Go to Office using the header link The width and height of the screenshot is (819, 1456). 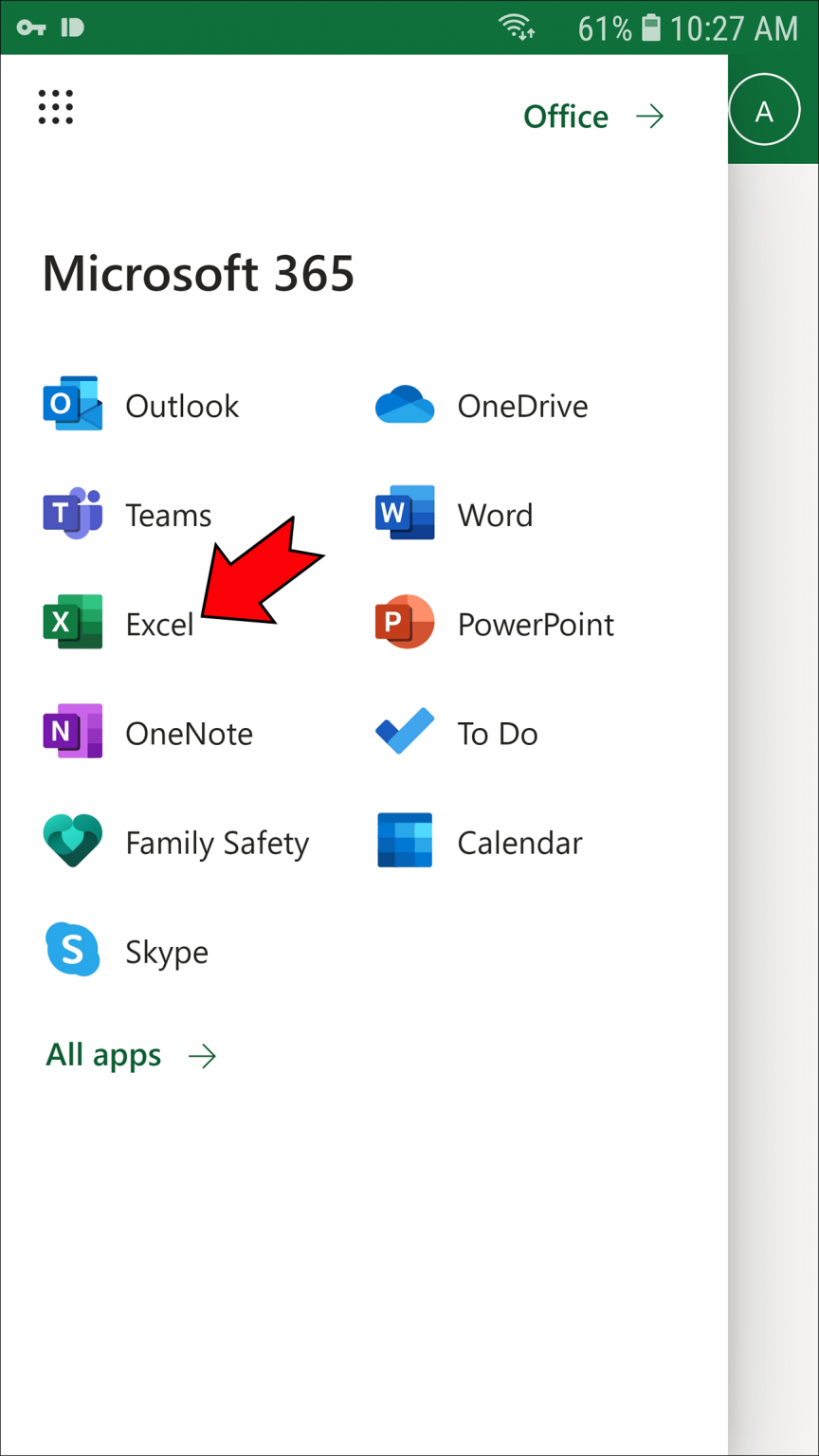566,116
